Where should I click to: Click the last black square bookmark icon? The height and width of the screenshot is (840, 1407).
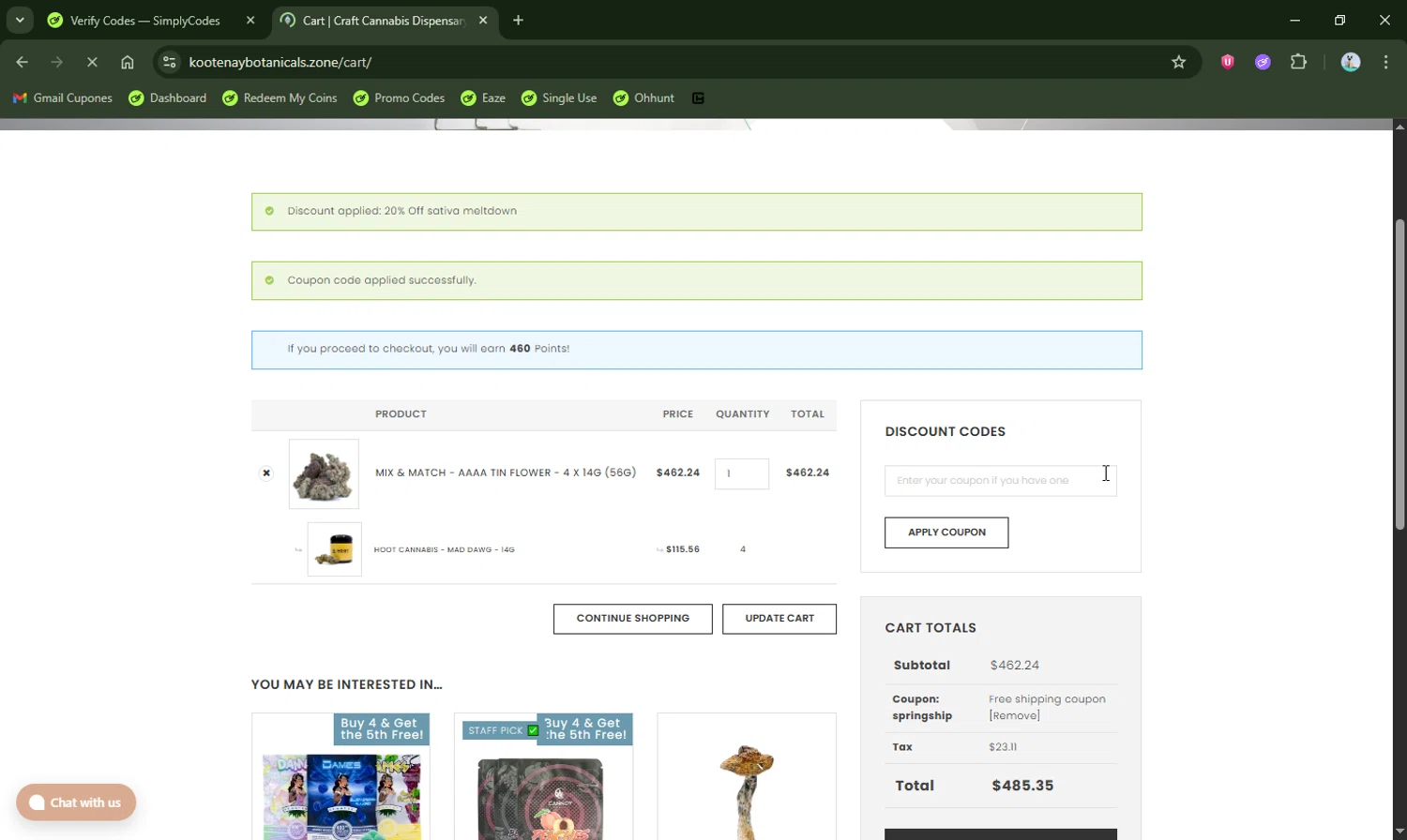pyautogui.click(x=698, y=97)
